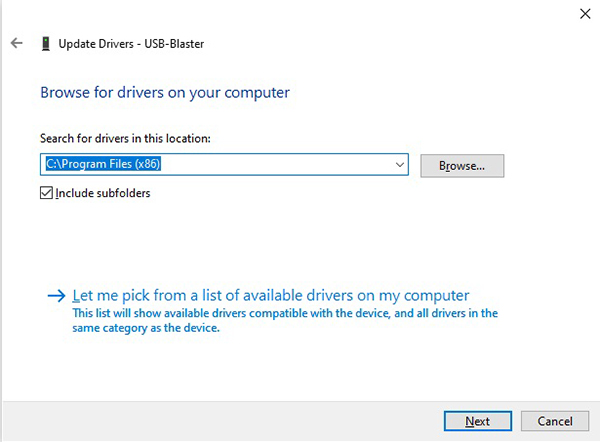
Task: Expand the driver location dropdown arrow
Action: pos(400,165)
